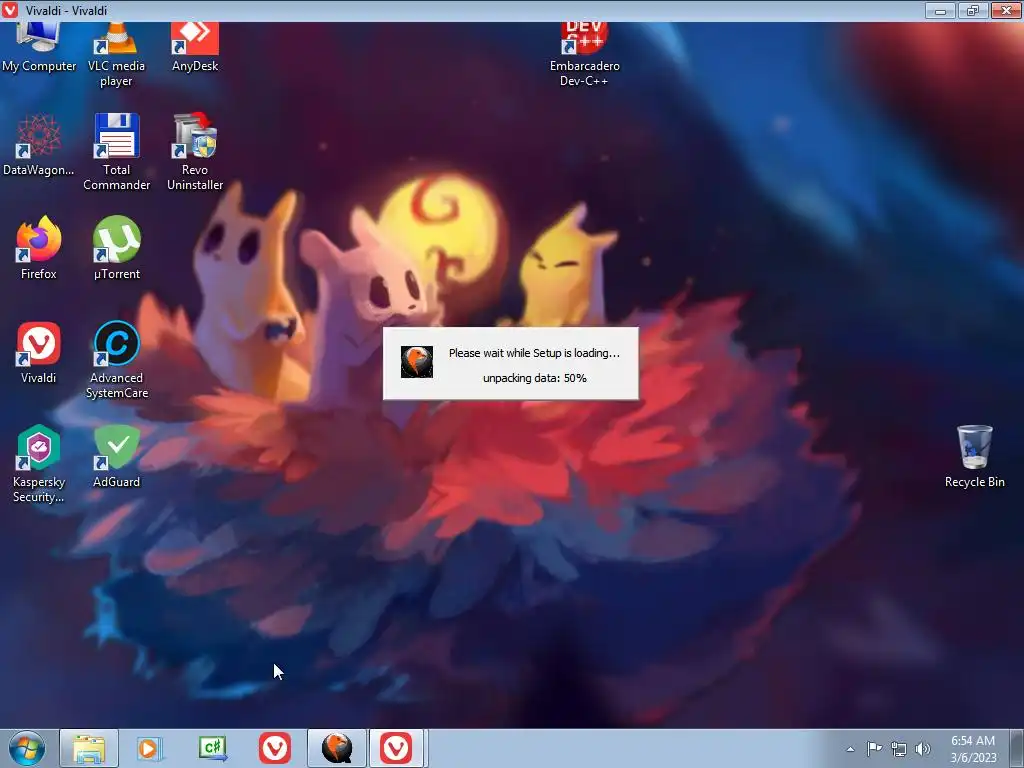Open Windows Explorer from the taskbar
The height and width of the screenshot is (768, 1024).
click(89, 748)
